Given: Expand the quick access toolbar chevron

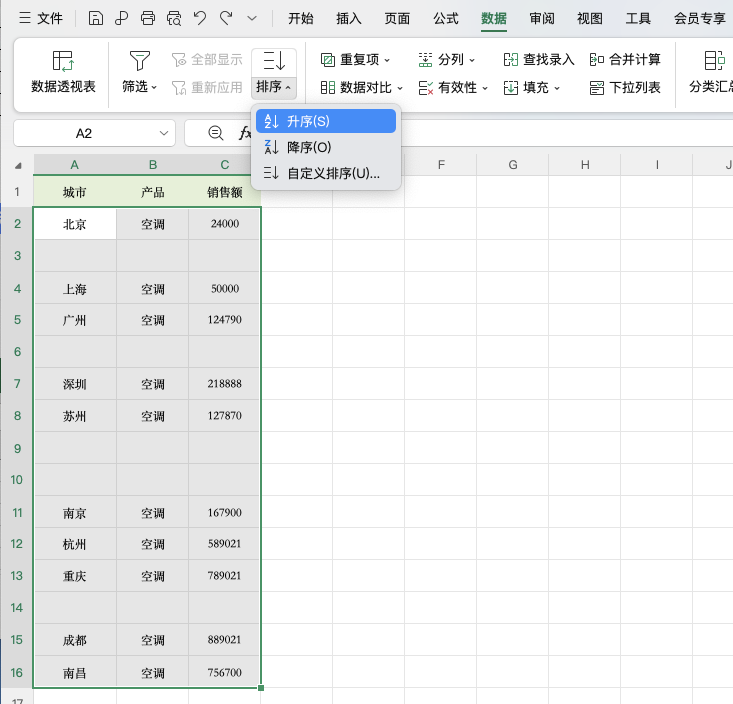Looking at the screenshot, I should (x=252, y=19).
